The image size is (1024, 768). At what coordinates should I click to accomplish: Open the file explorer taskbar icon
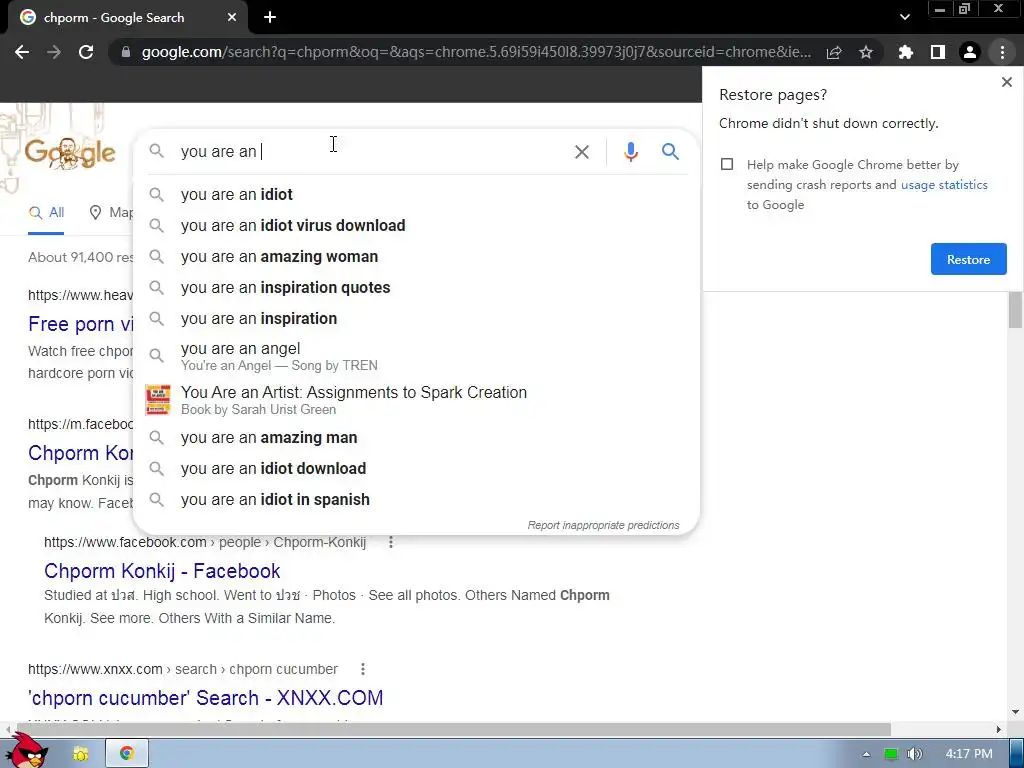pos(80,754)
